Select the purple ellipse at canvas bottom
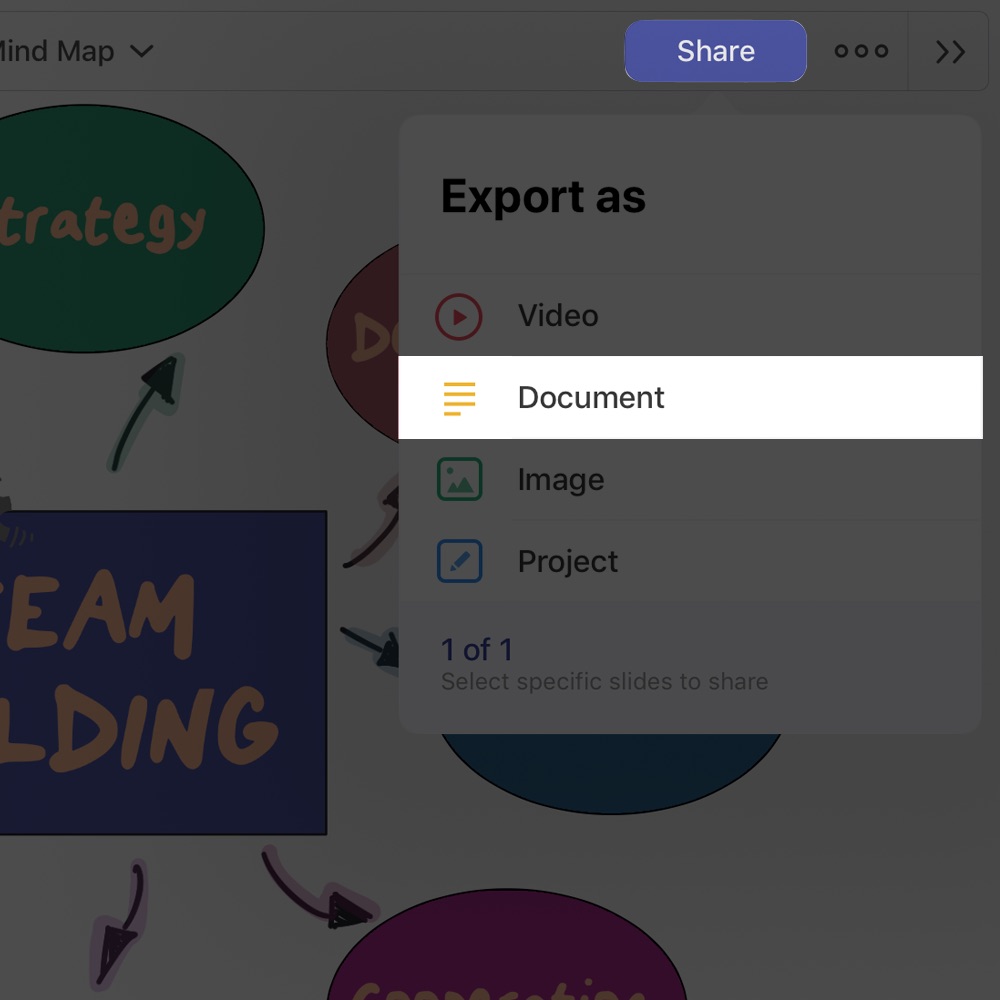The width and height of the screenshot is (1000, 1000). click(507, 944)
